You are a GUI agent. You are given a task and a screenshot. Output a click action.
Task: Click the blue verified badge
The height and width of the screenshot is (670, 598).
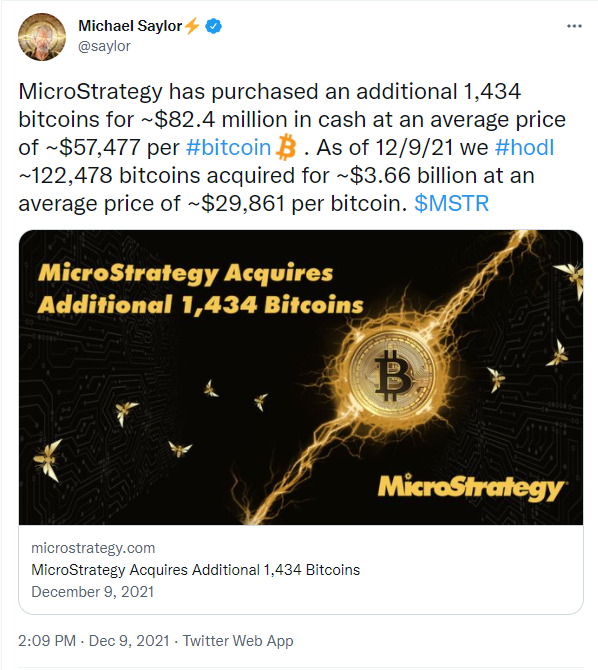pos(213,26)
